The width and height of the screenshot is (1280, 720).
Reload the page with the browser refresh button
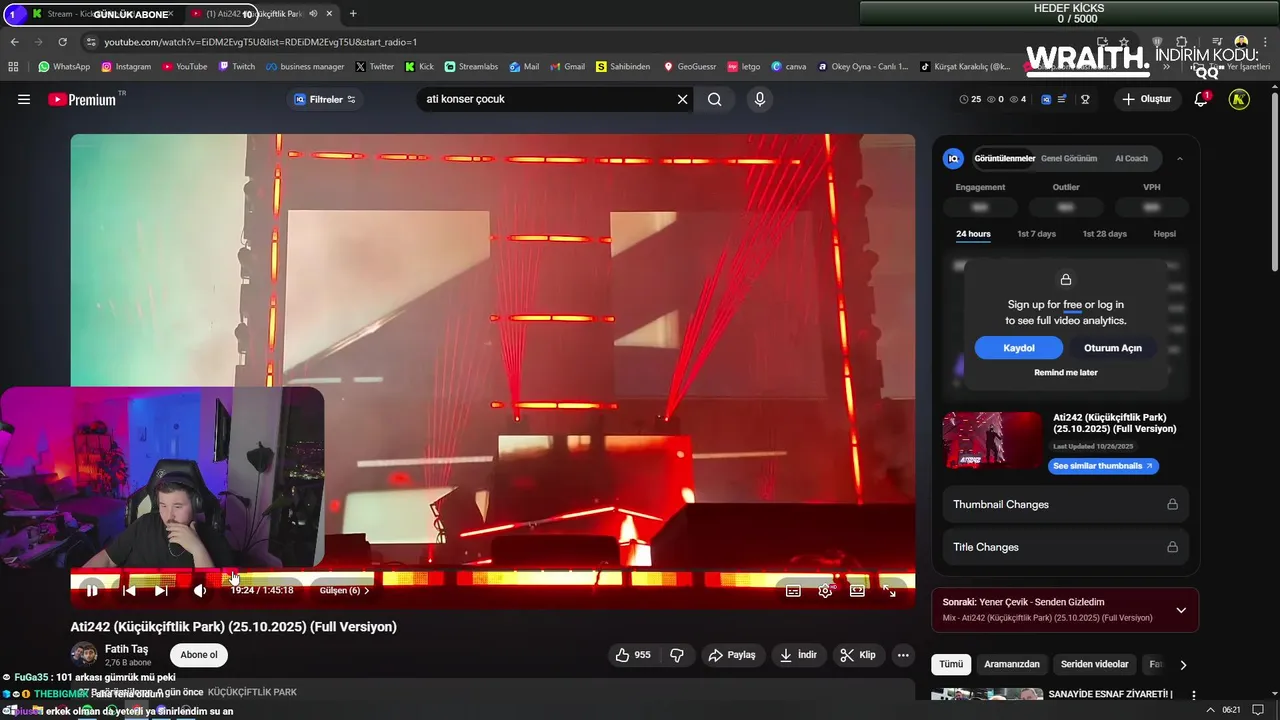62,42
